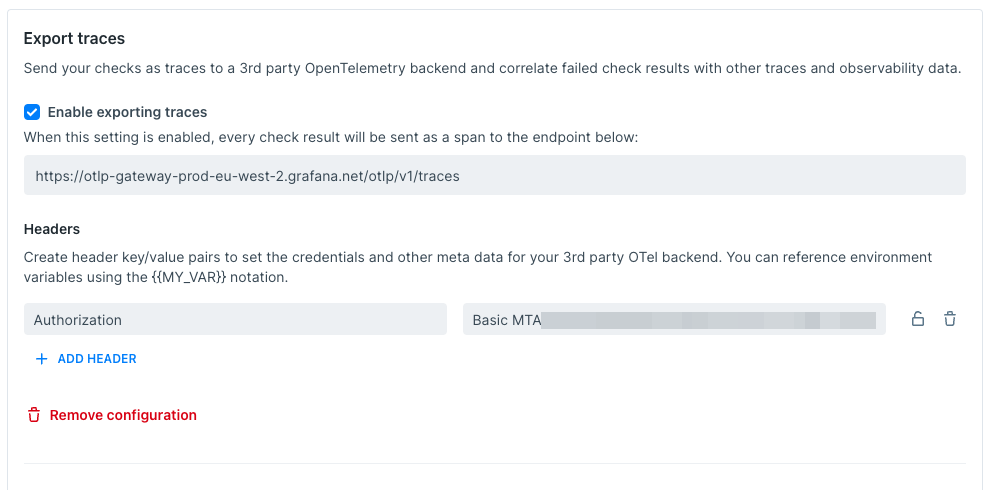This screenshot has width=990, height=490.
Task: Click the word 'Basic' in the header value
Action: coord(490,320)
